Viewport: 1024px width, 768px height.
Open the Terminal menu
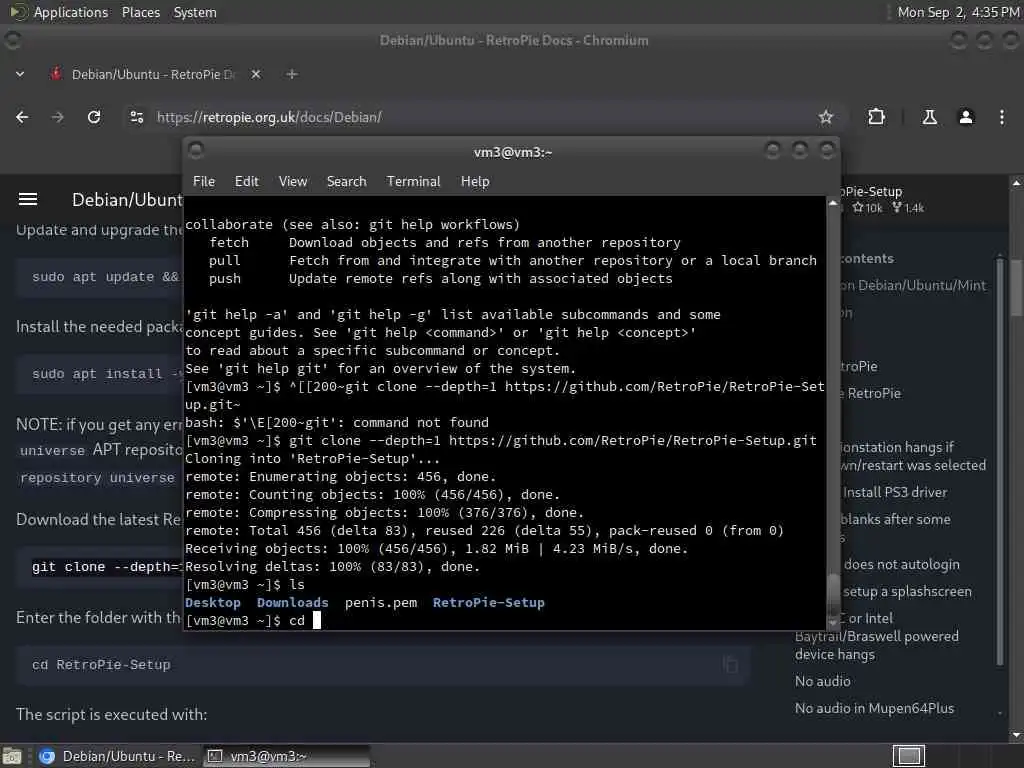[x=413, y=182]
